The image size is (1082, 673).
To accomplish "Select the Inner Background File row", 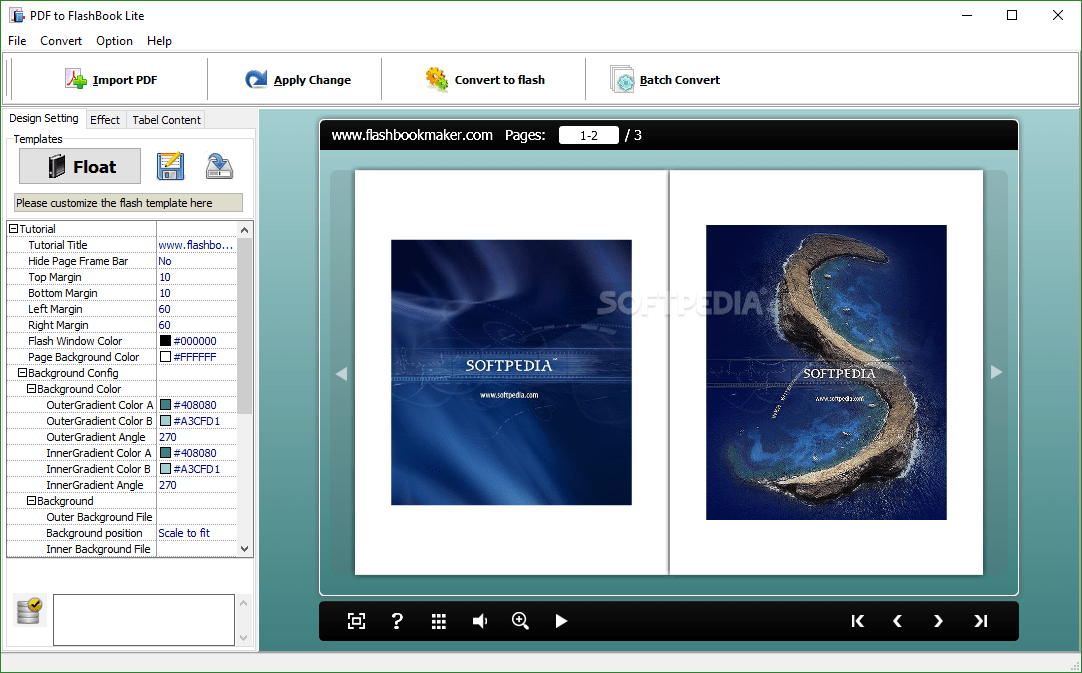I will tap(121, 549).
